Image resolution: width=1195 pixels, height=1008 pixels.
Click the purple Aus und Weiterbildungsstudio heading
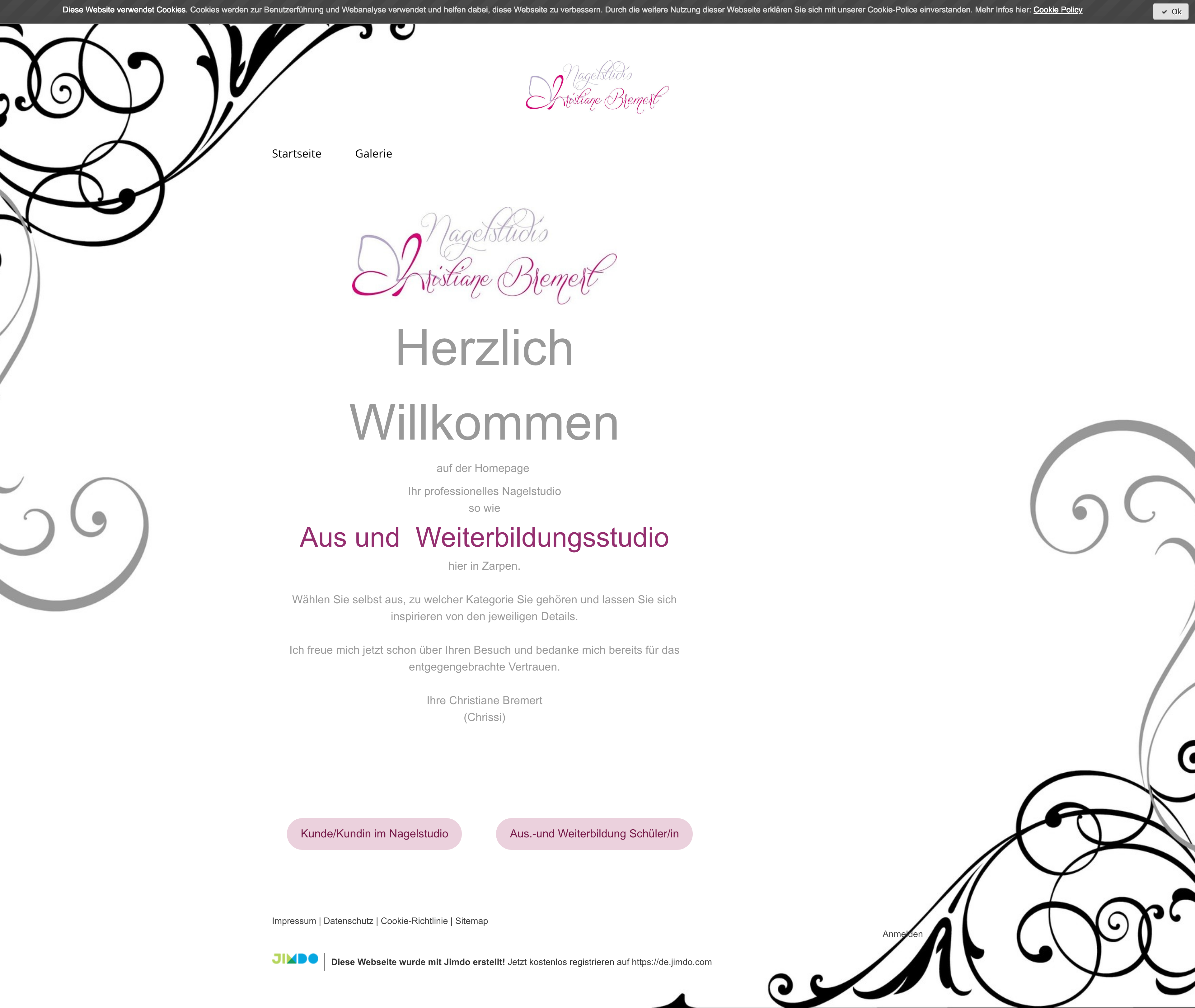click(484, 537)
